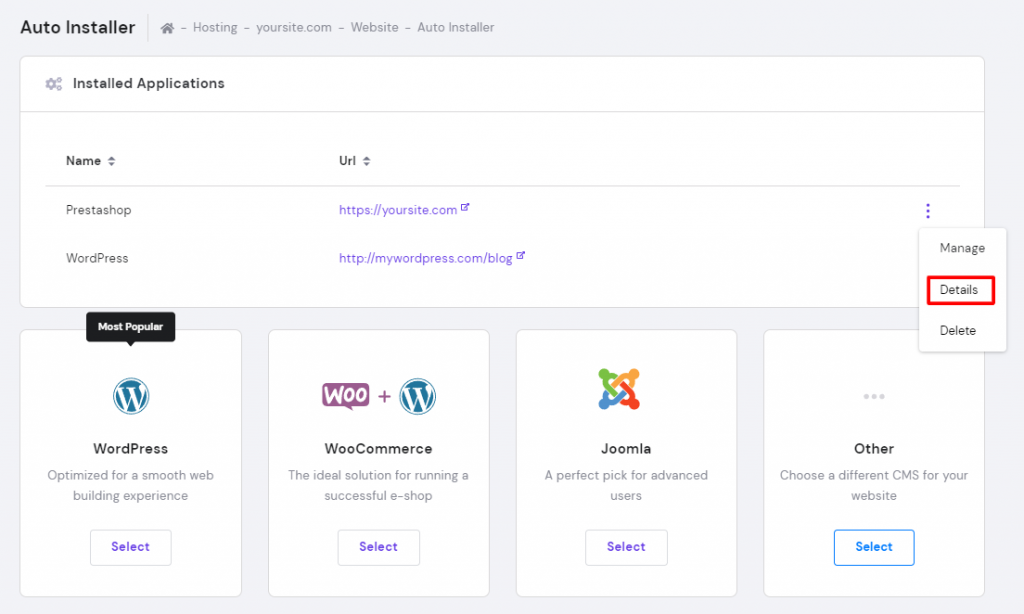Open the https://yoursite.com link
This screenshot has width=1024, height=614.
(399, 210)
